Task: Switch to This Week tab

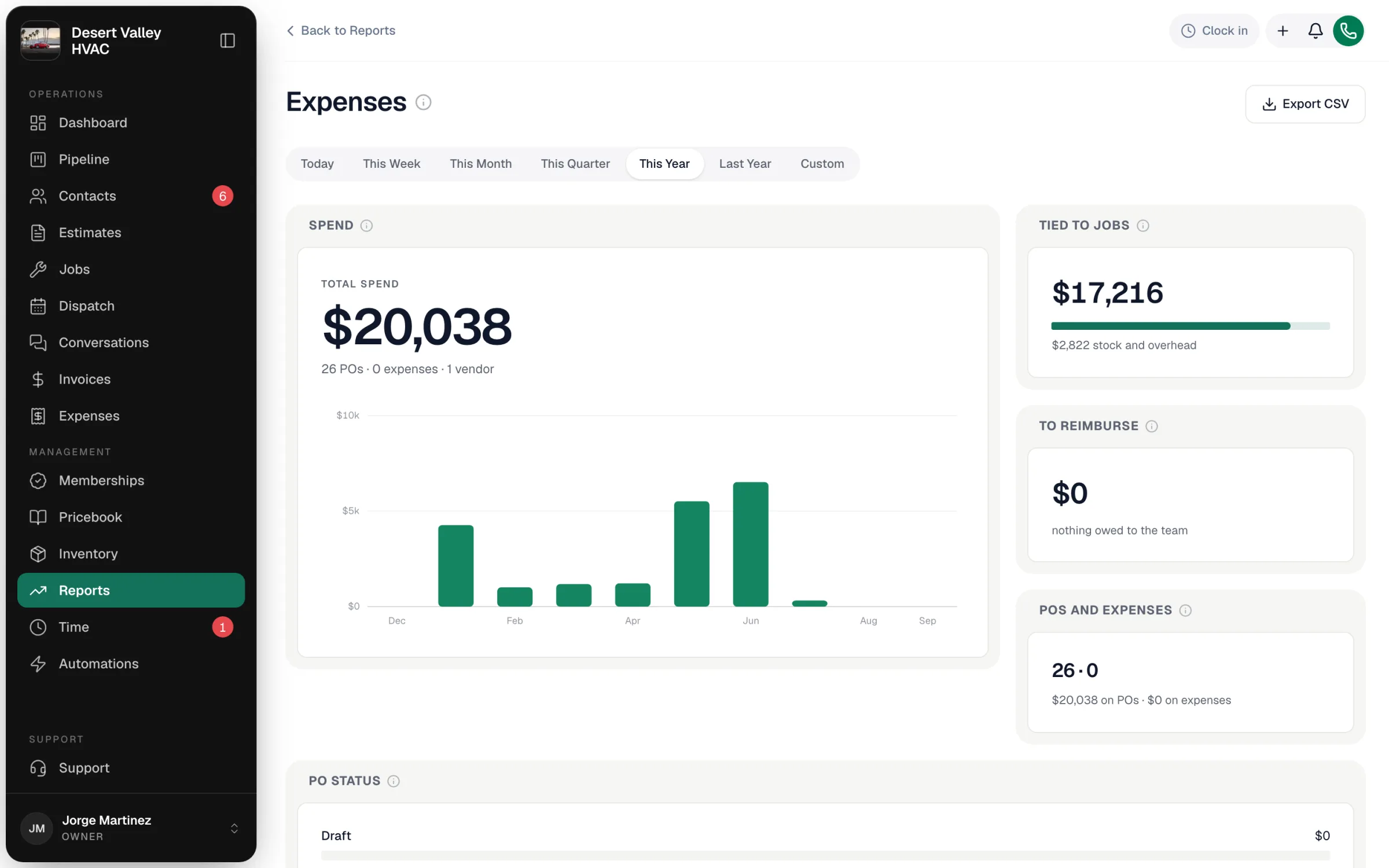Action: click(391, 164)
